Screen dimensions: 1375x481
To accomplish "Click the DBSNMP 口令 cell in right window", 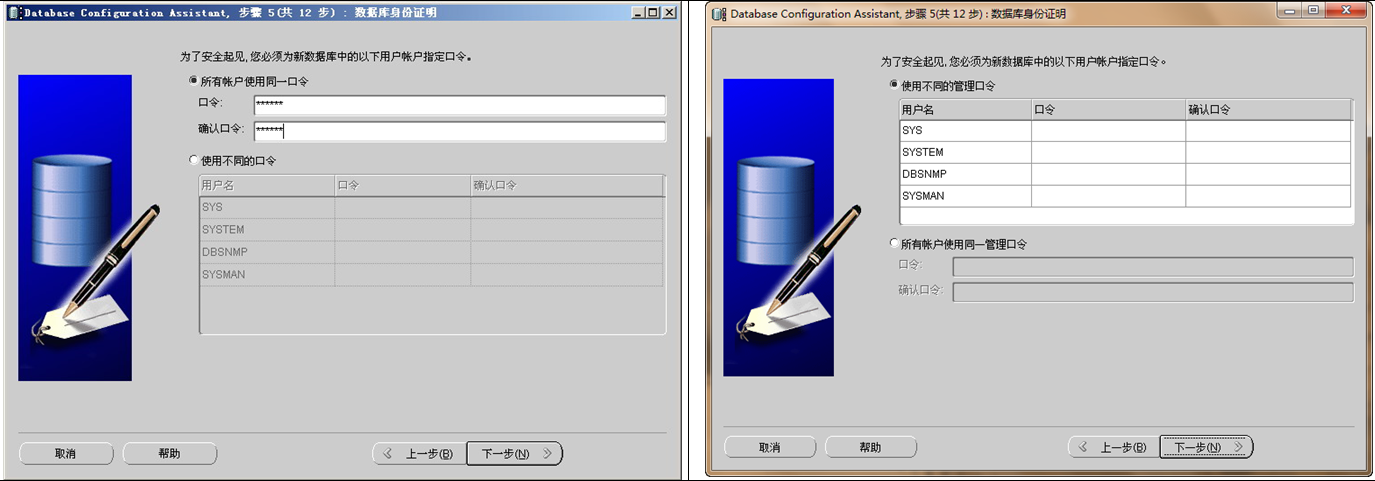I will point(1109,175).
